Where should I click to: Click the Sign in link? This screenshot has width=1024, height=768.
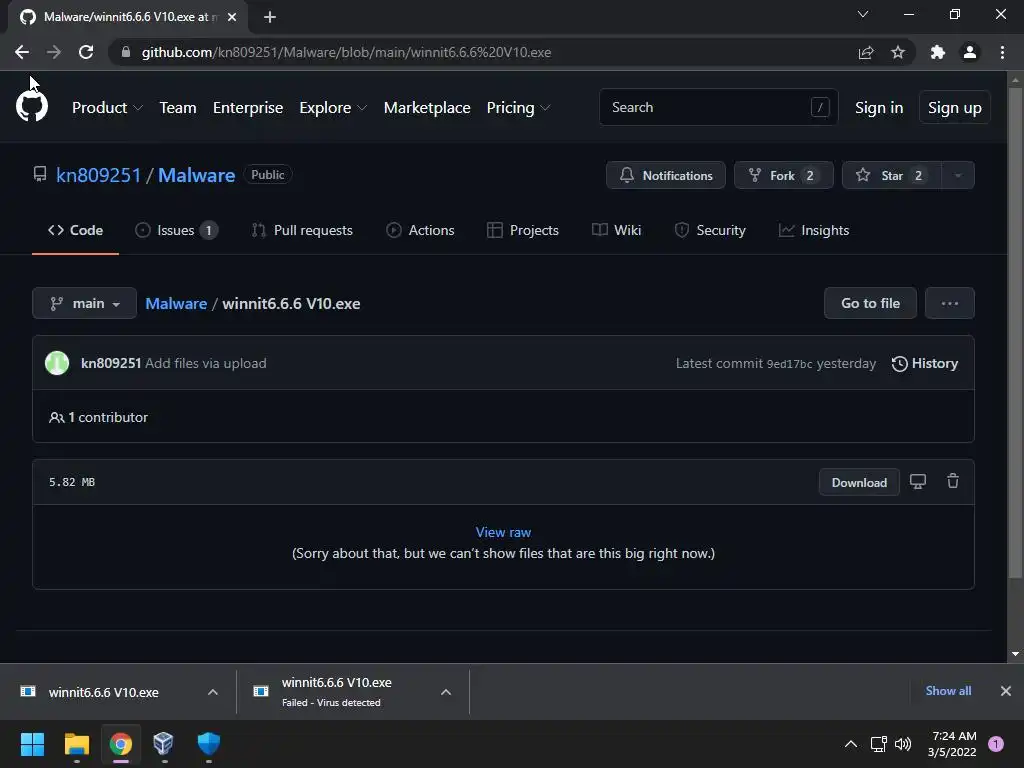pyautogui.click(x=879, y=108)
